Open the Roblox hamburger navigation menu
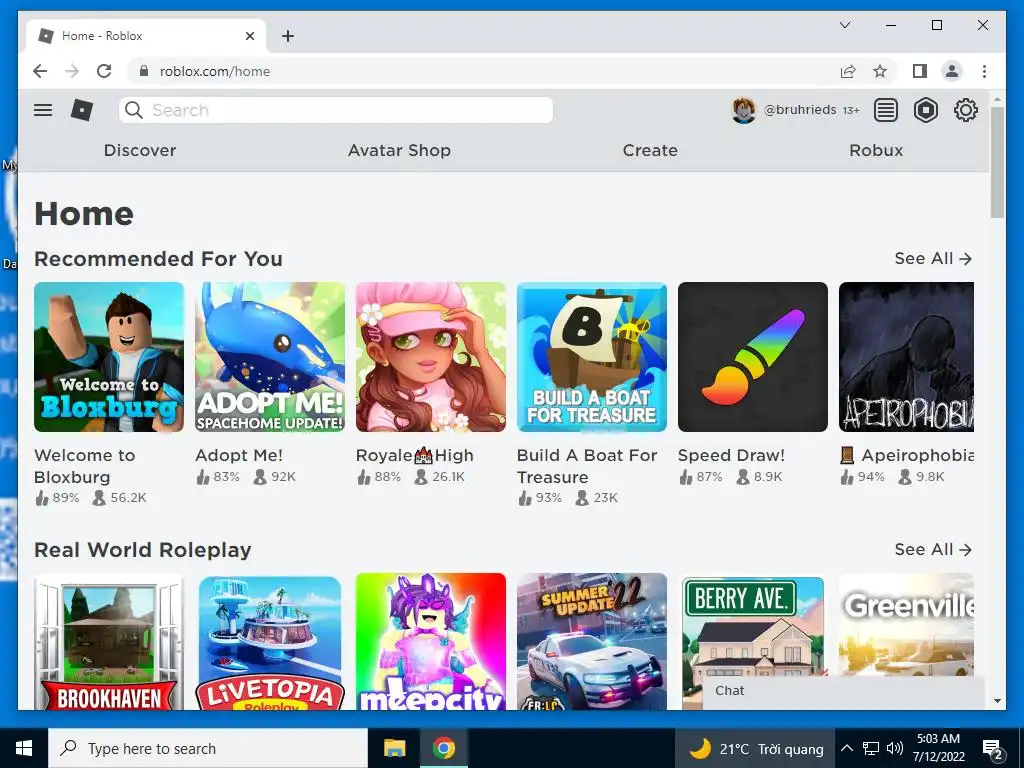The width and height of the screenshot is (1024, 768). pyautogui.click(x=43, y=110)
